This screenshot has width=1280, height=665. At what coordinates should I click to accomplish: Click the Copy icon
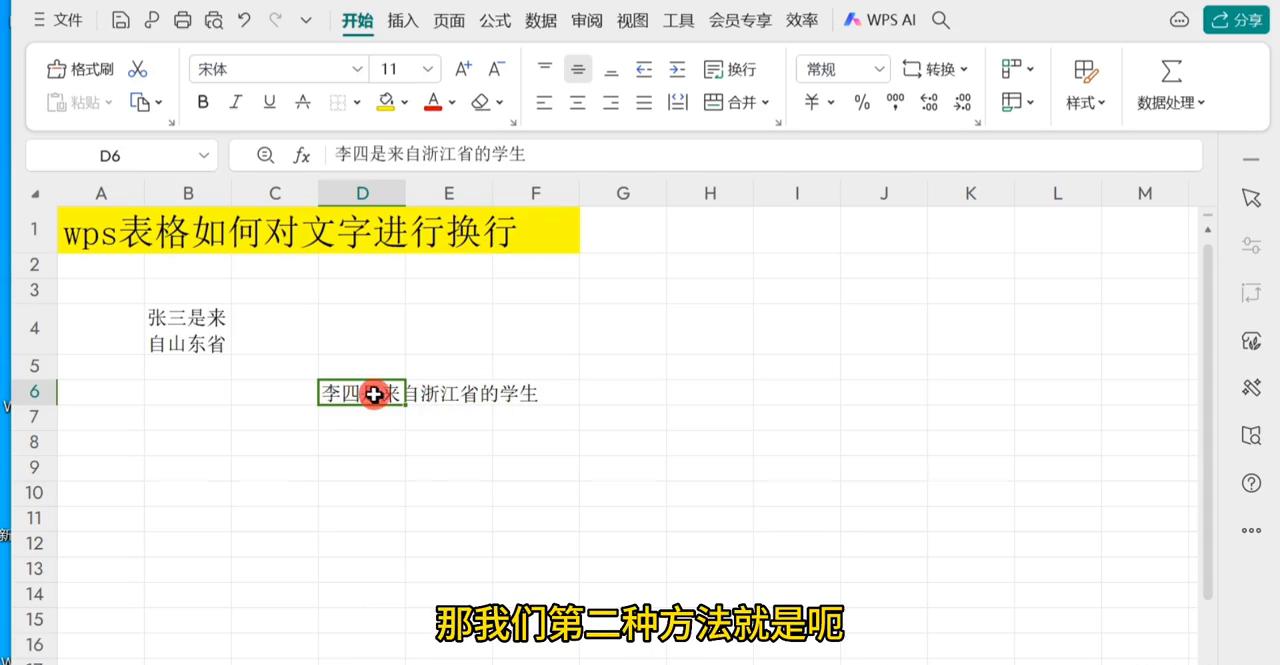tap(140, 102)
